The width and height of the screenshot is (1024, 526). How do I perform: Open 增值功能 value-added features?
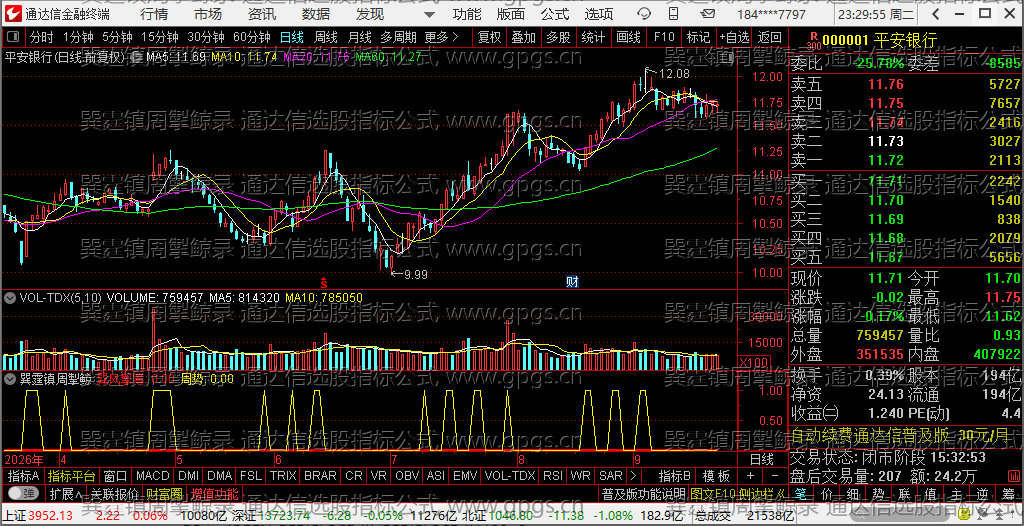[x=214, y=493]
